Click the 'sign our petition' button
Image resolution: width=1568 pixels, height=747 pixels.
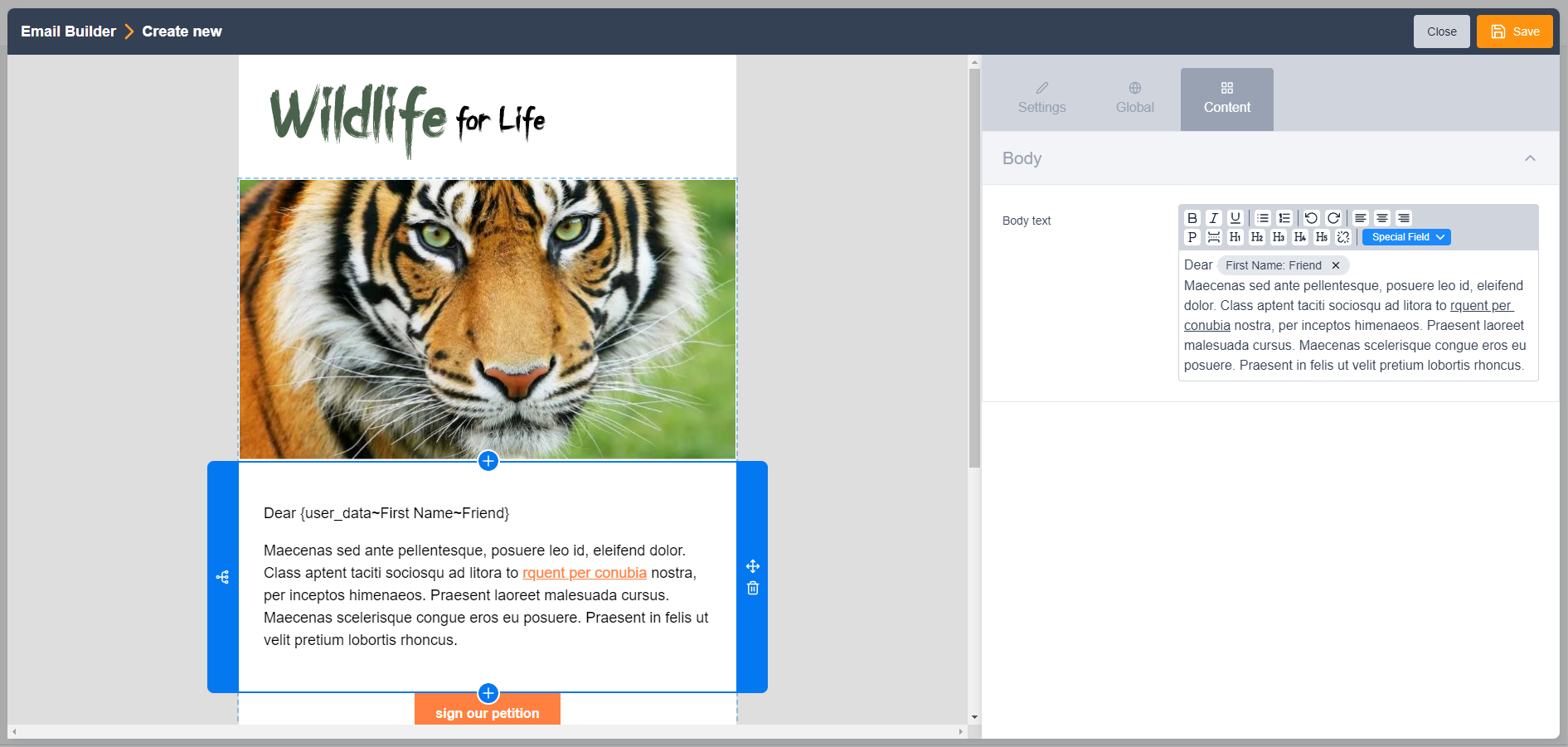coord(488,712)
